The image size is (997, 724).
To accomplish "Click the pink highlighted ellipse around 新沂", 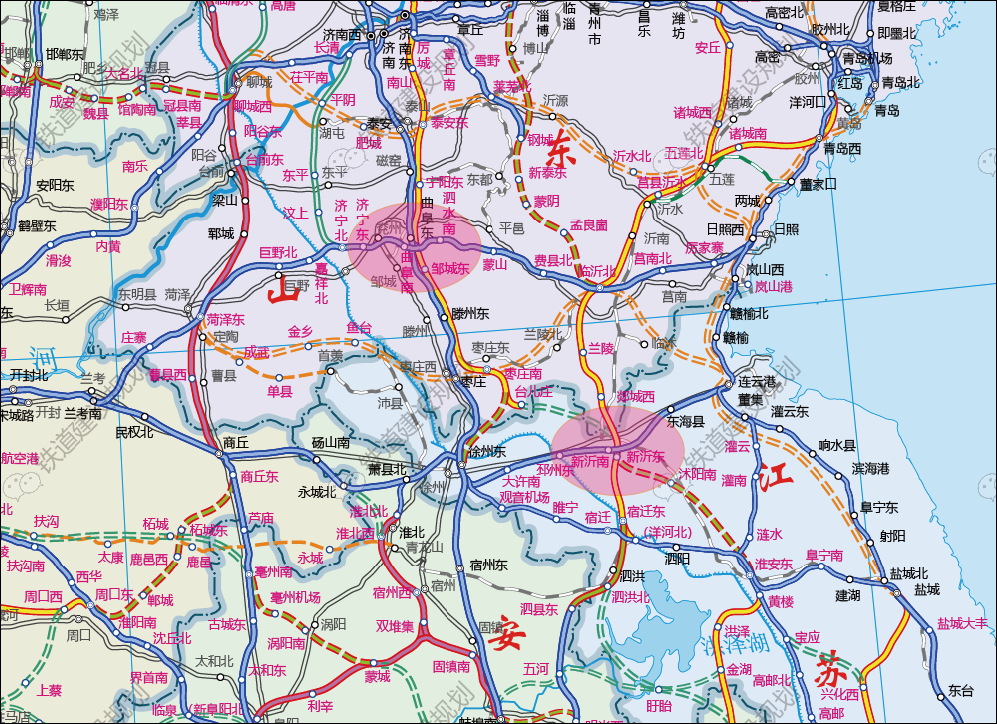I will coord(618,450).
